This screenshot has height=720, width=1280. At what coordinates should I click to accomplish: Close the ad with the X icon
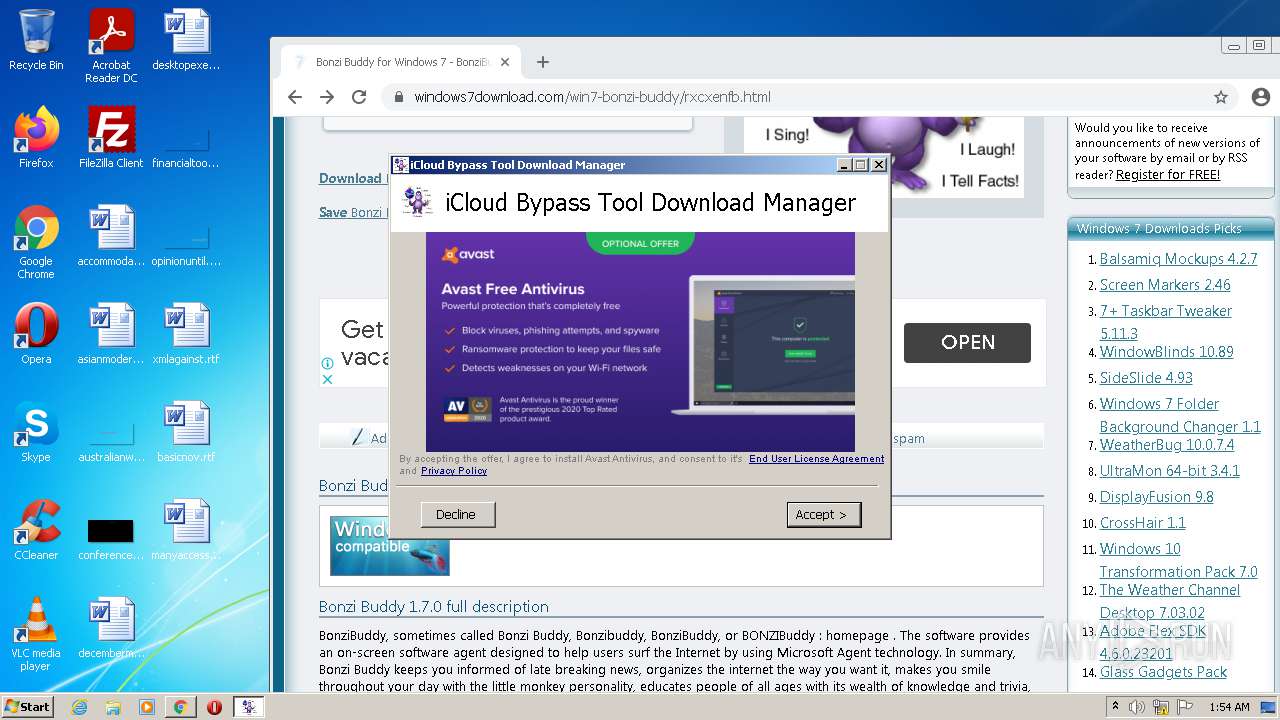point(327,379)
